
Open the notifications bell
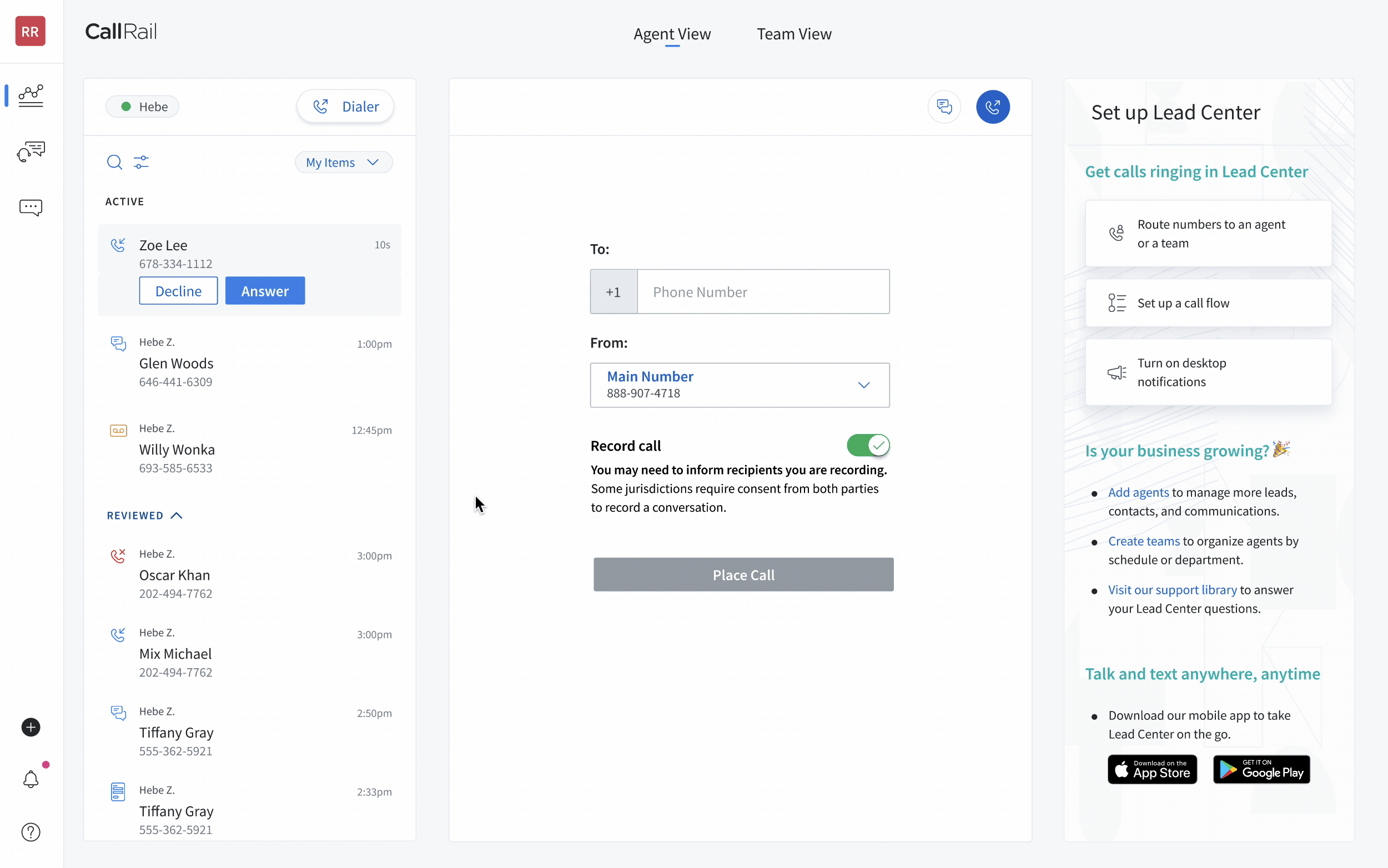click(x=31, y=779)
